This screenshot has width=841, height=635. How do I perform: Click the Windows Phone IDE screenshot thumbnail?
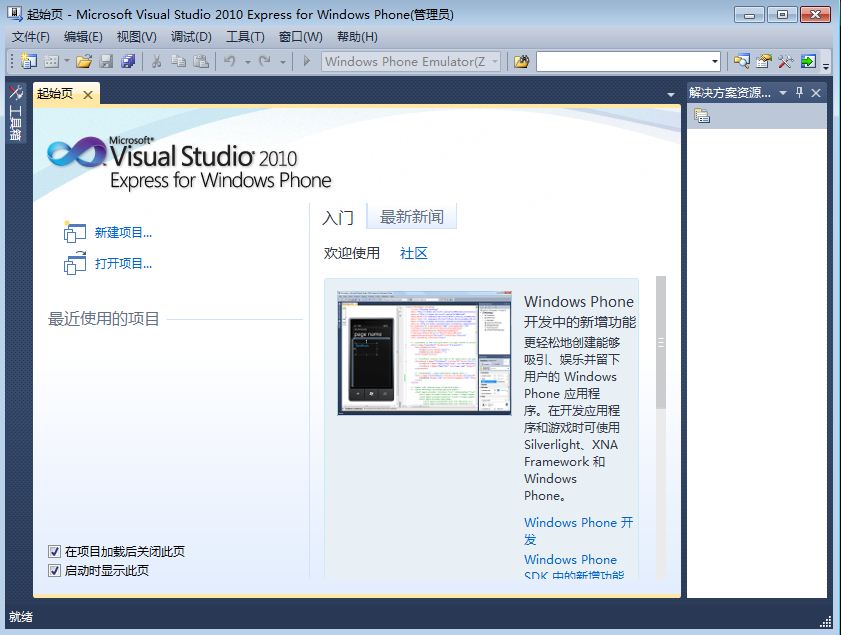click(424, 353)
